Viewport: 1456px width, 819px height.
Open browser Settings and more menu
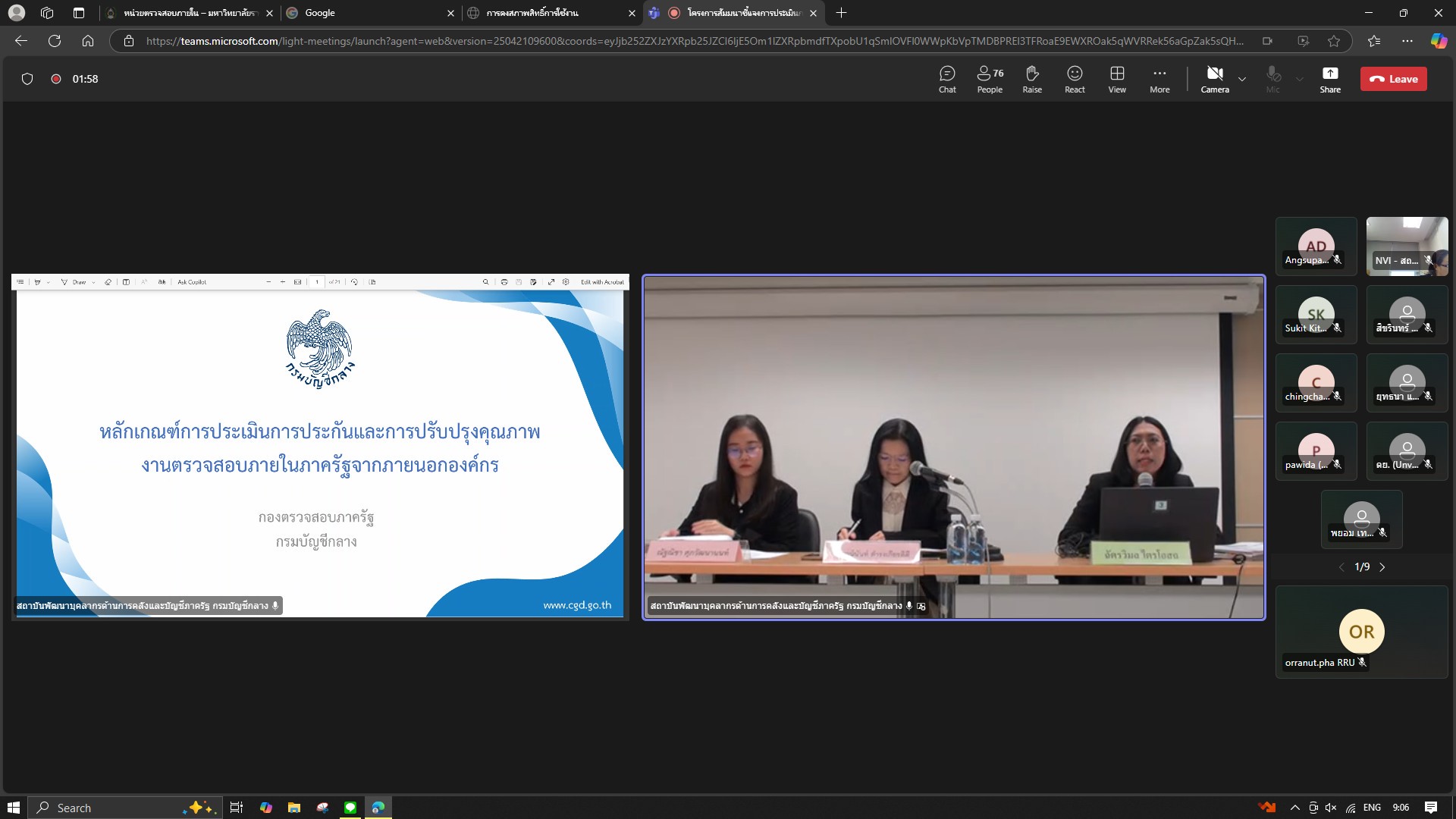tap(1407, 41)
